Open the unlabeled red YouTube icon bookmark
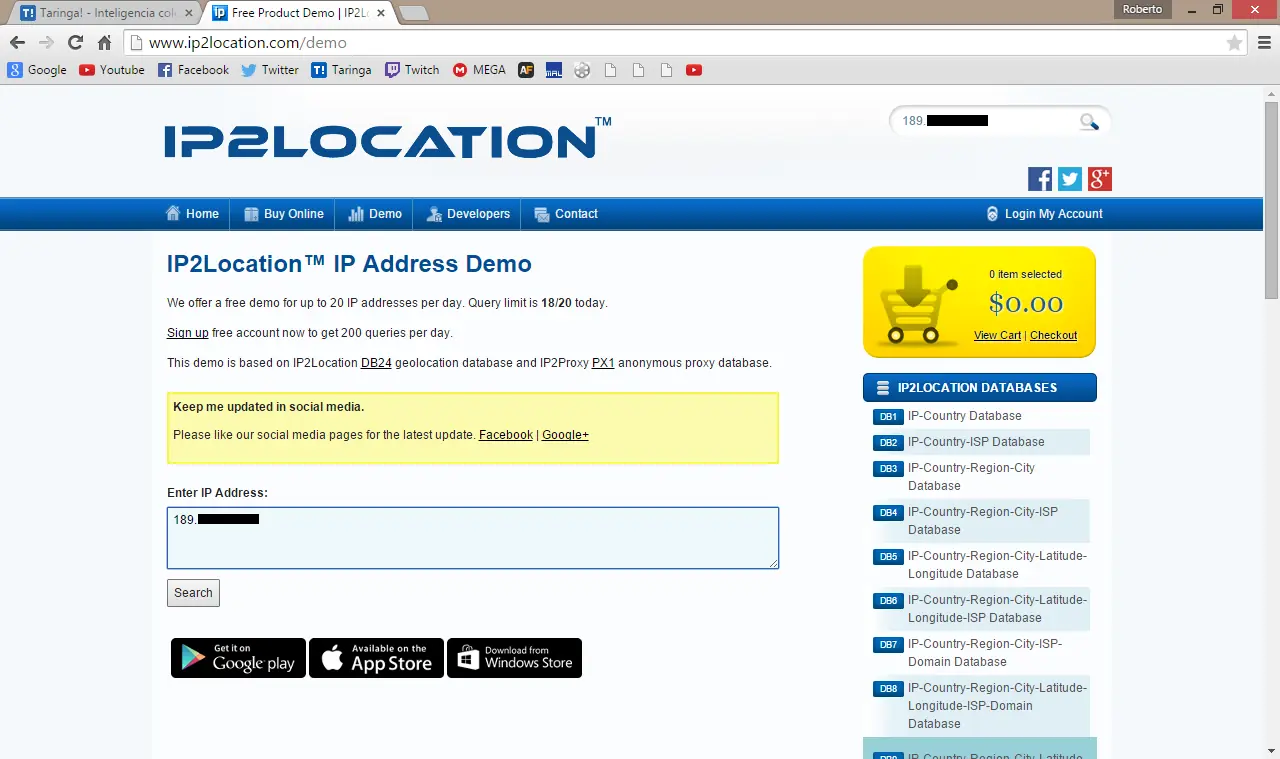Image resolution: width=1280 pixels, height=759 pixels. [694, 70]
